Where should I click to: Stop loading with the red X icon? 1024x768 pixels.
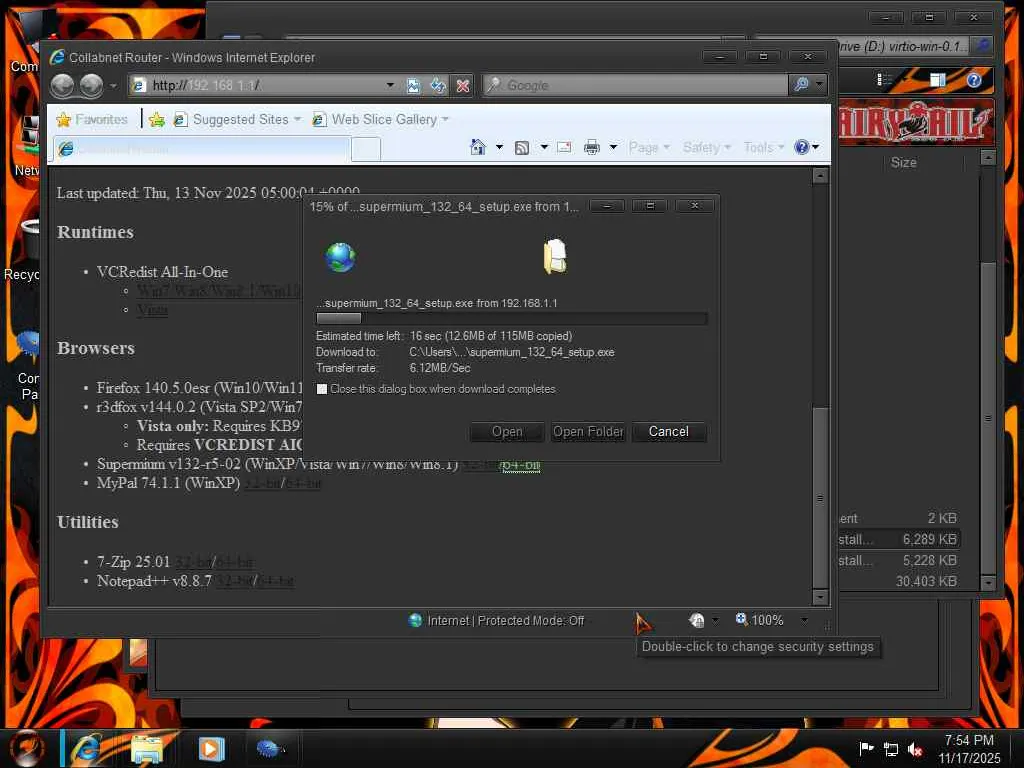click(462, 86)
